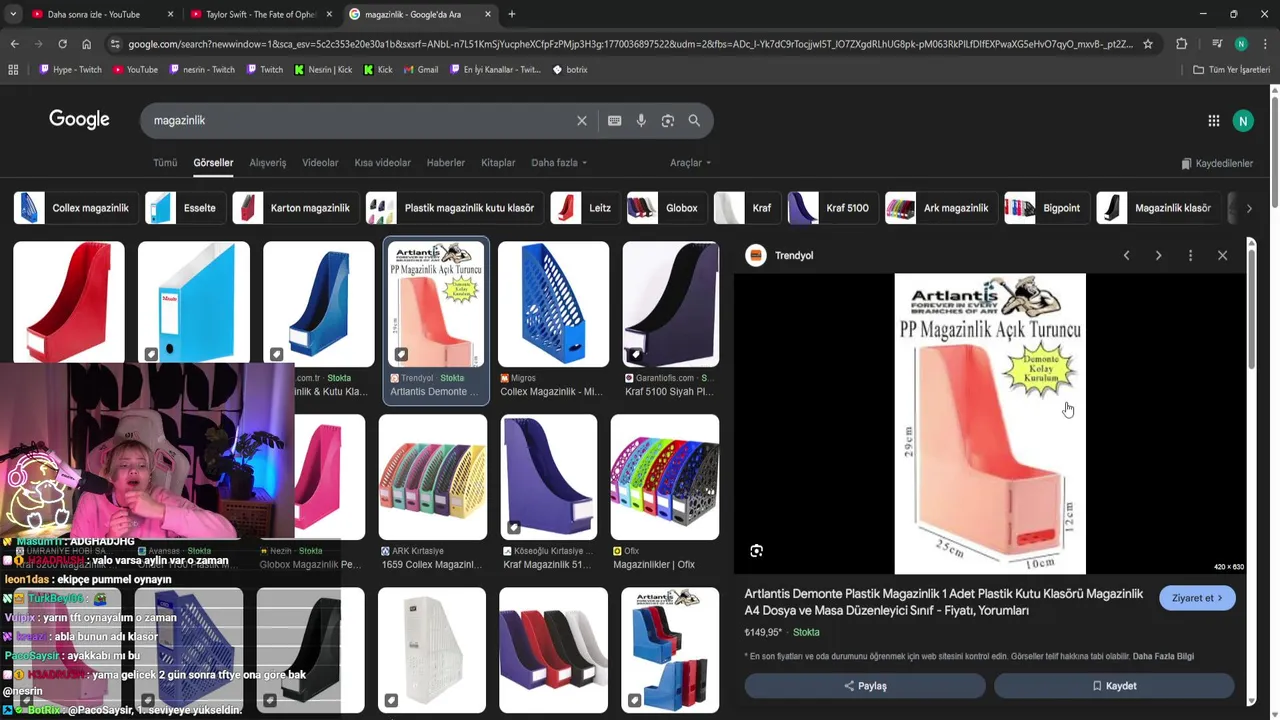Filter by Globox chip

pyautogui.click(x=667, y=208)
